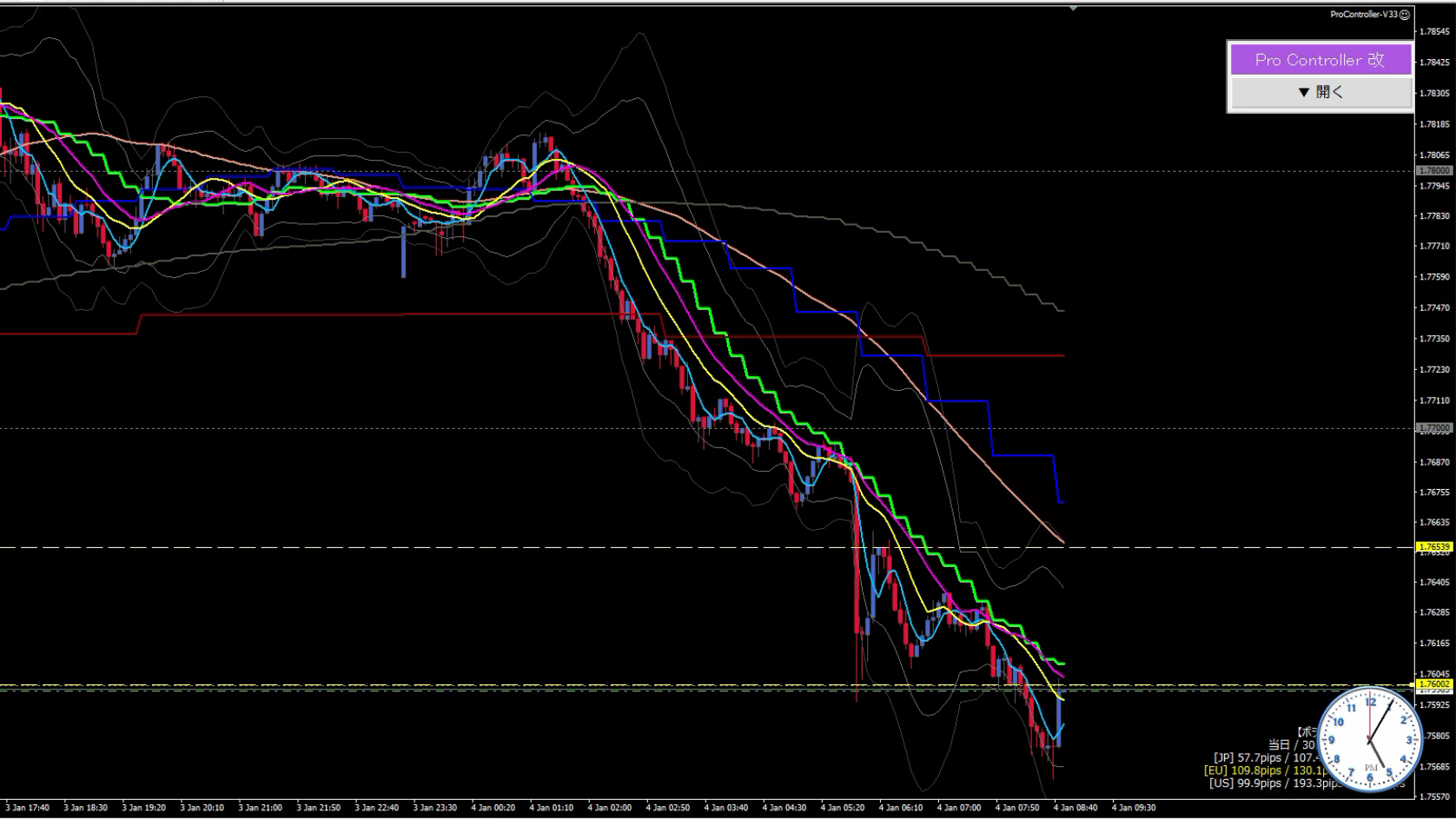Click the ProController-V33 expert label
Screen dimensions: 1456x819
coord(1364,15)
